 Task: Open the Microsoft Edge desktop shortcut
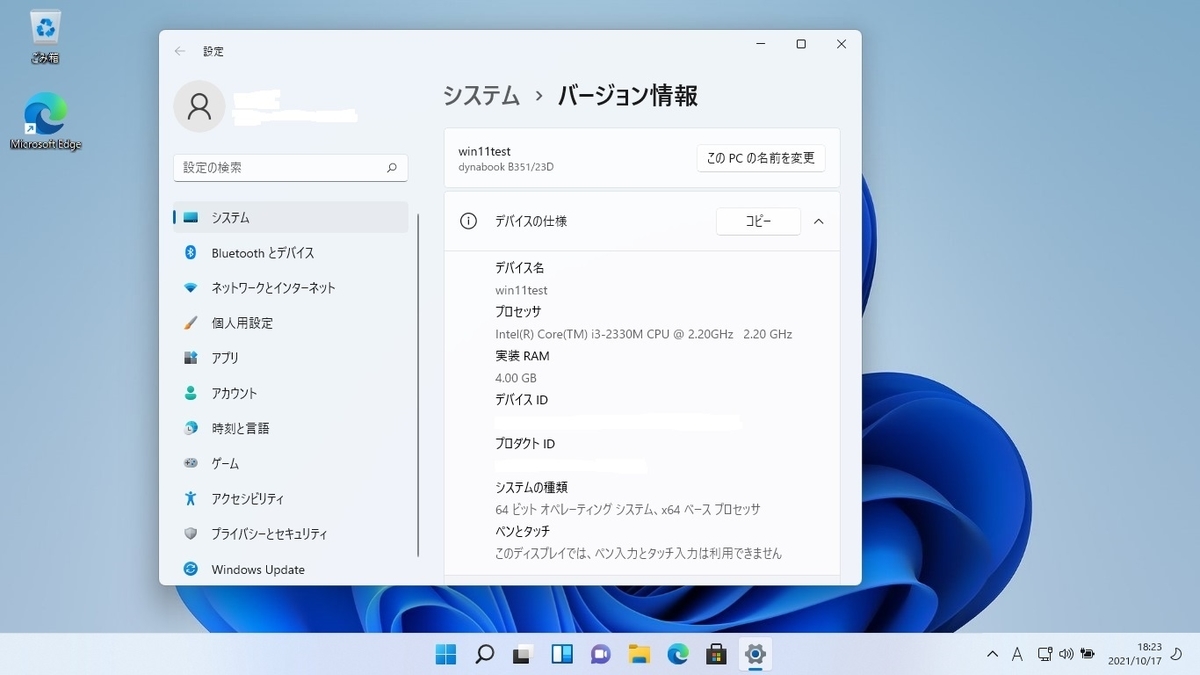coord(45,121)
